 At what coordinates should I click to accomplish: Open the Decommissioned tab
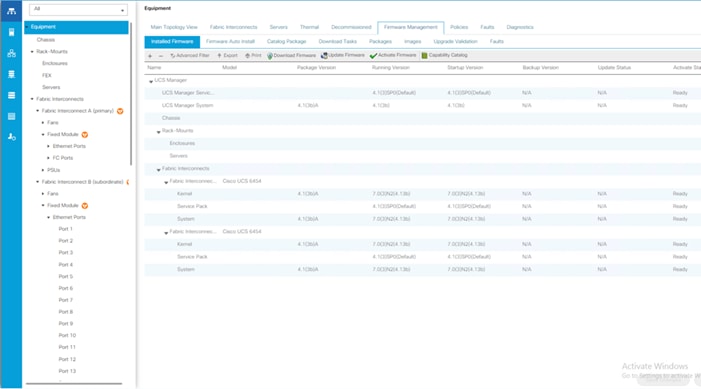point(351,27)
